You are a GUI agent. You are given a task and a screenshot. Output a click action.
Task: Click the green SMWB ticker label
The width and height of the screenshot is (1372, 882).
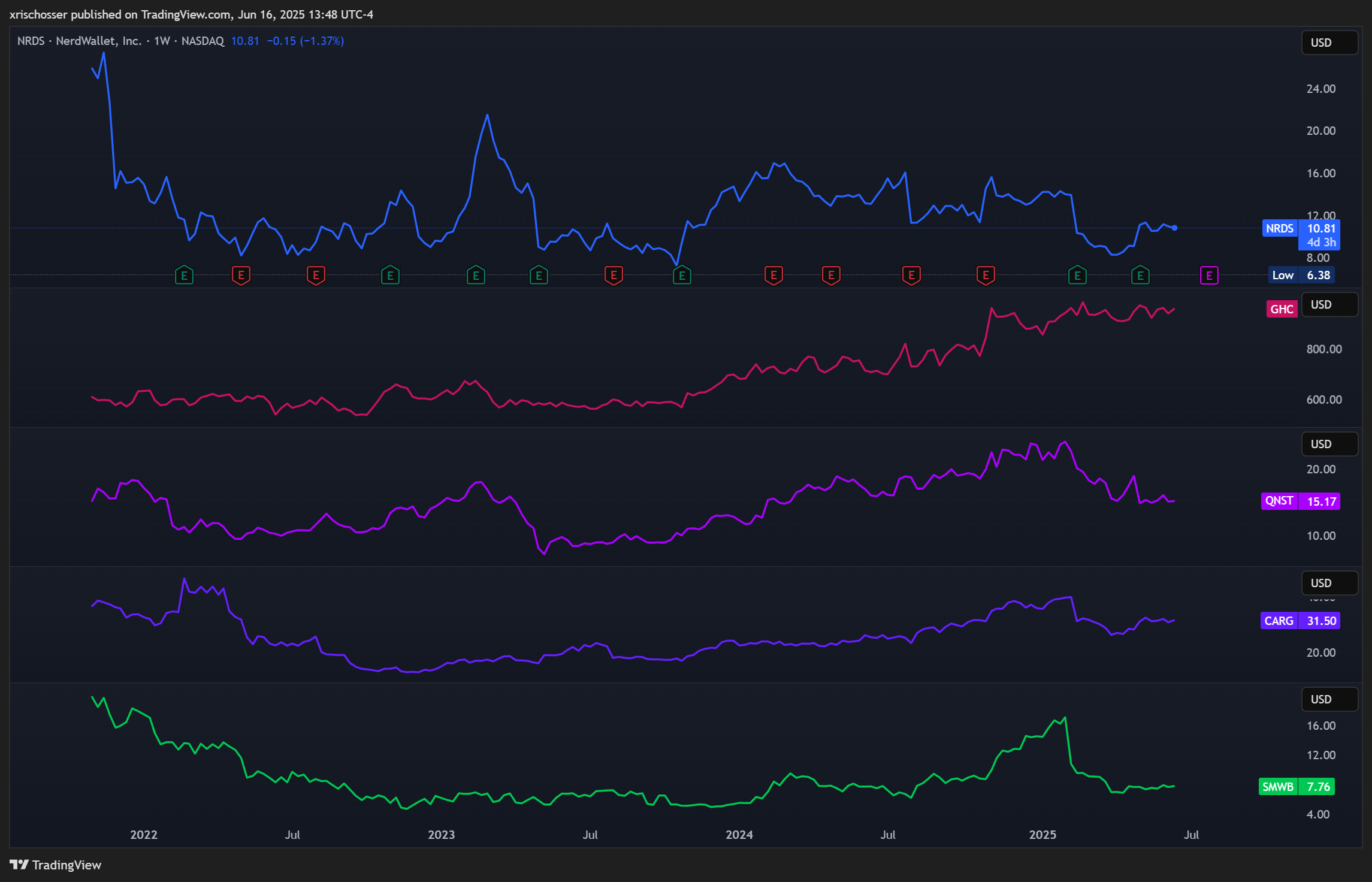[x=1278, y=787]
